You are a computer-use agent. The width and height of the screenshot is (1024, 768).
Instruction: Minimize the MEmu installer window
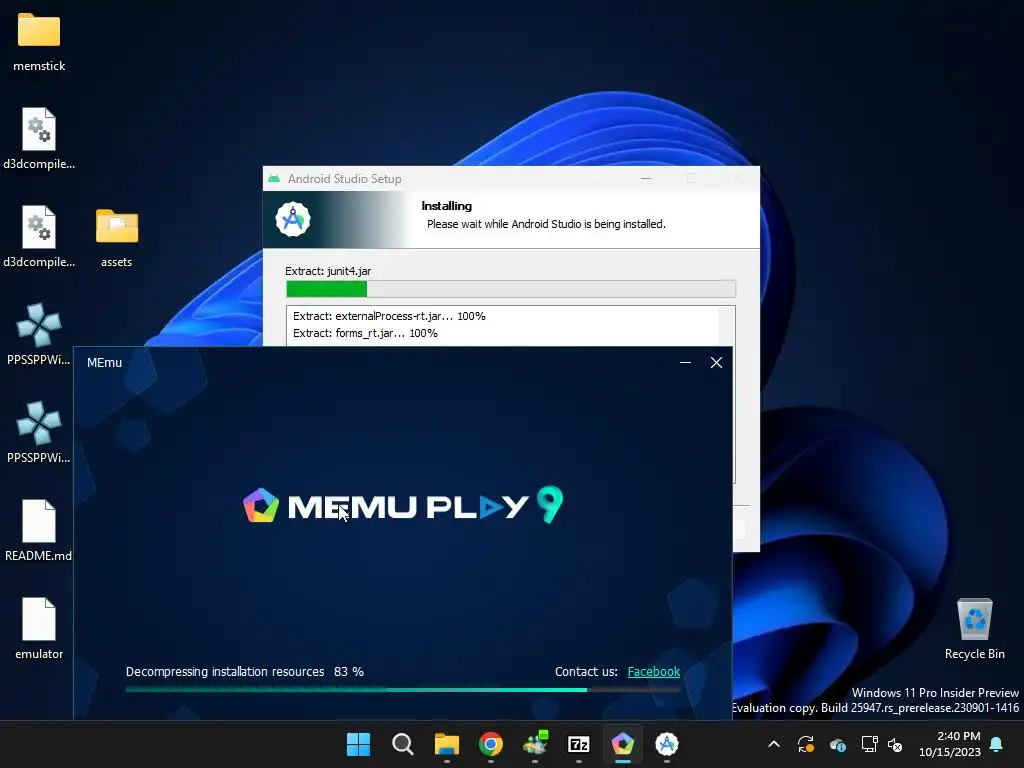685,362
